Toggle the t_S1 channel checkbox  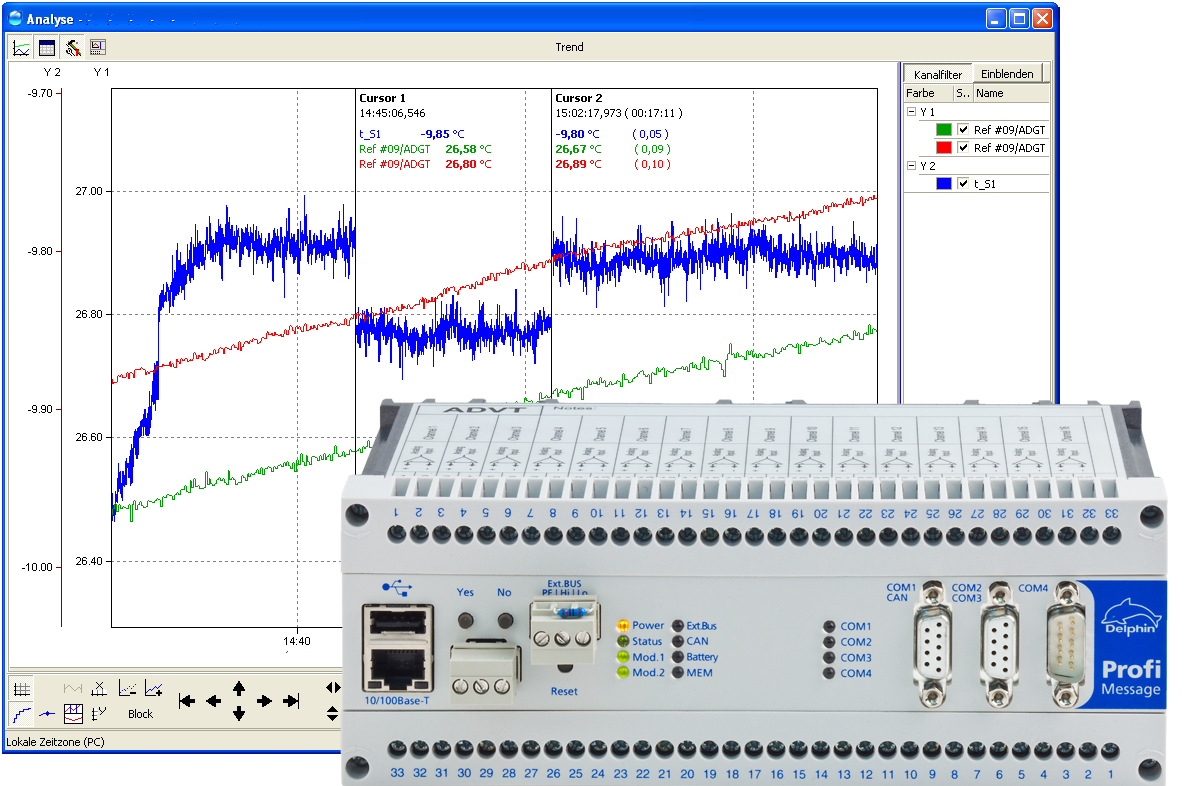click(x=963, y=184)
